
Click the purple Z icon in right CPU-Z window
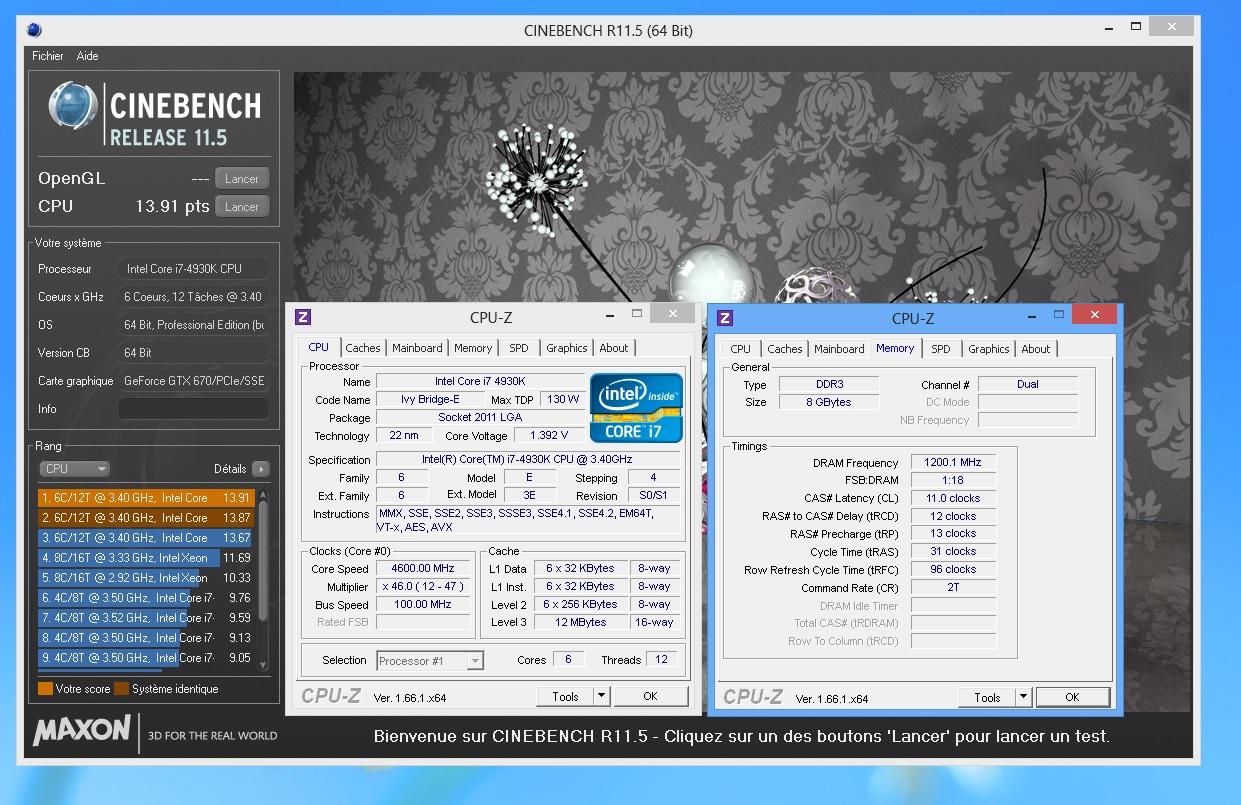[x=725, y=318]
